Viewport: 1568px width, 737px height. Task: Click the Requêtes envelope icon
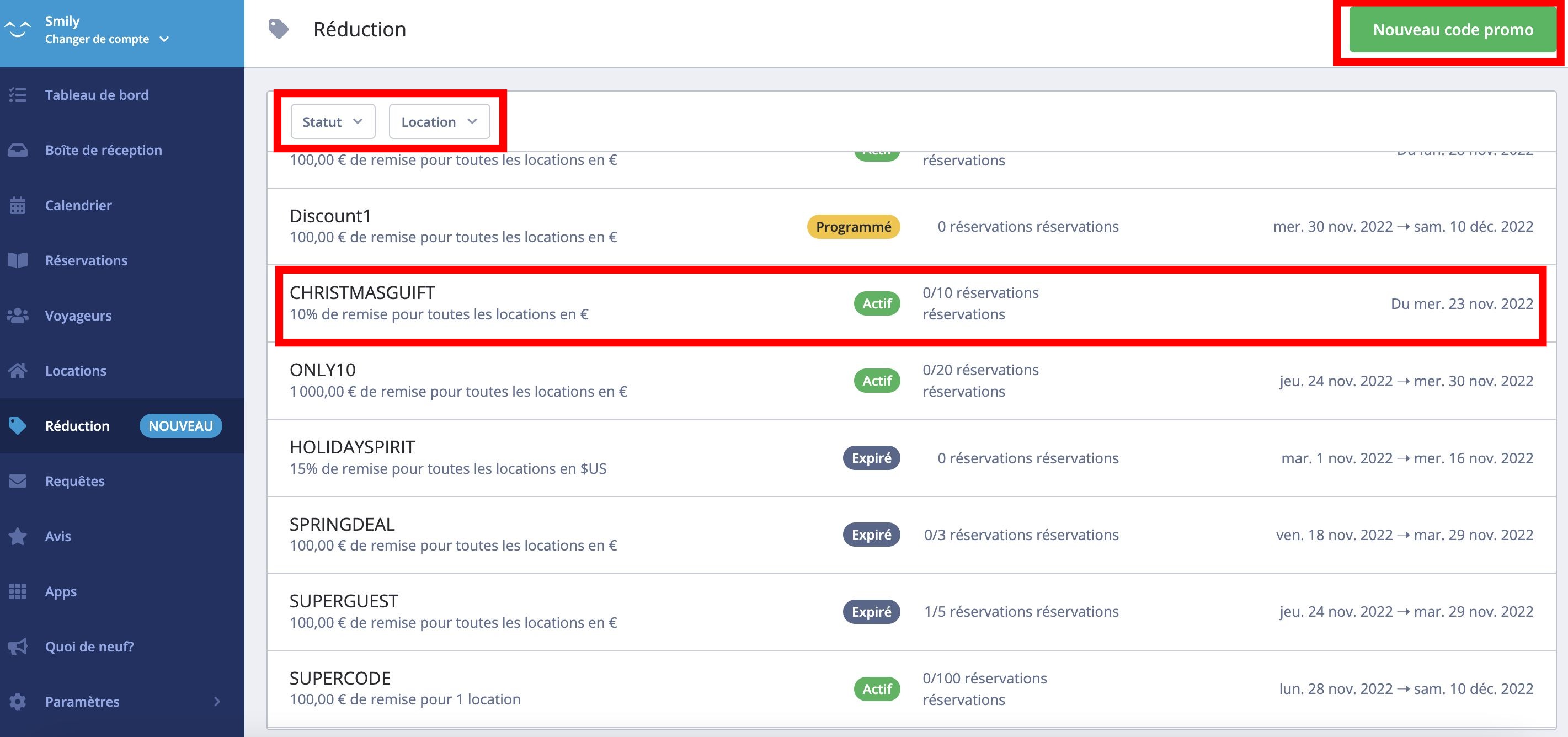click(x=18, y=482)
